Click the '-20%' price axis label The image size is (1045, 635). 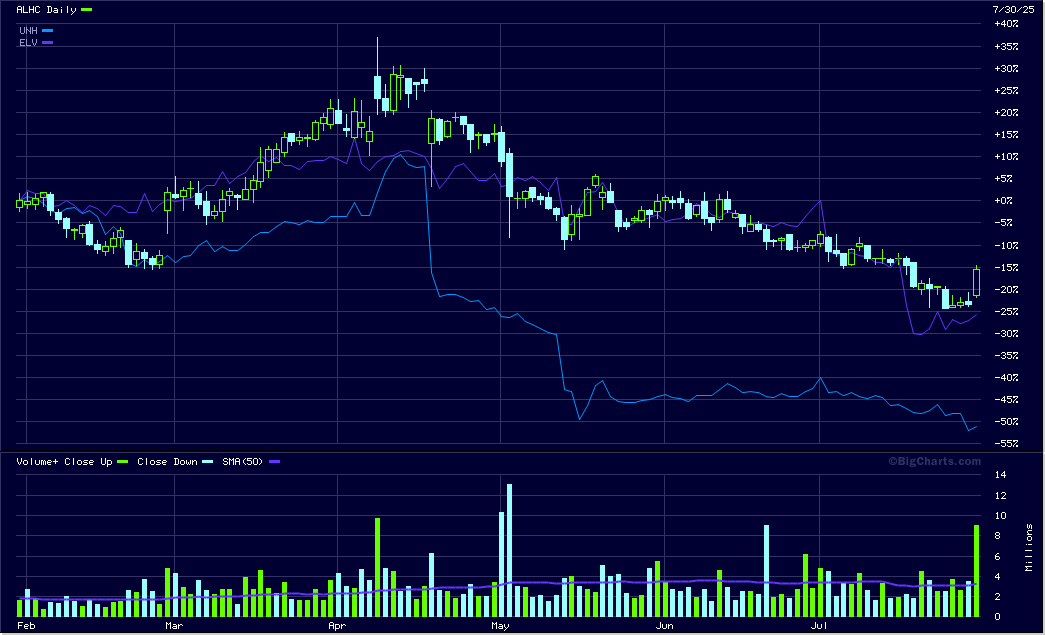(x=1006, y=289)
